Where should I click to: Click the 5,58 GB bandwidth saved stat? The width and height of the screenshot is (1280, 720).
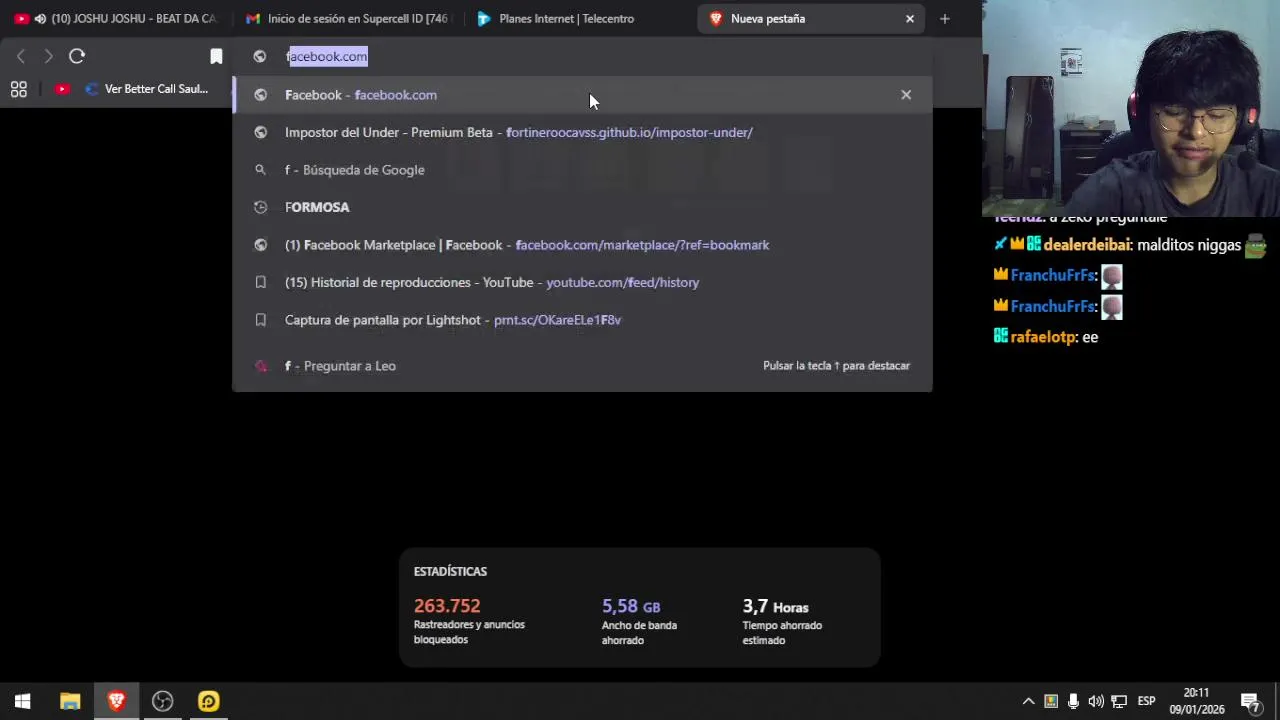click(631, 606)
